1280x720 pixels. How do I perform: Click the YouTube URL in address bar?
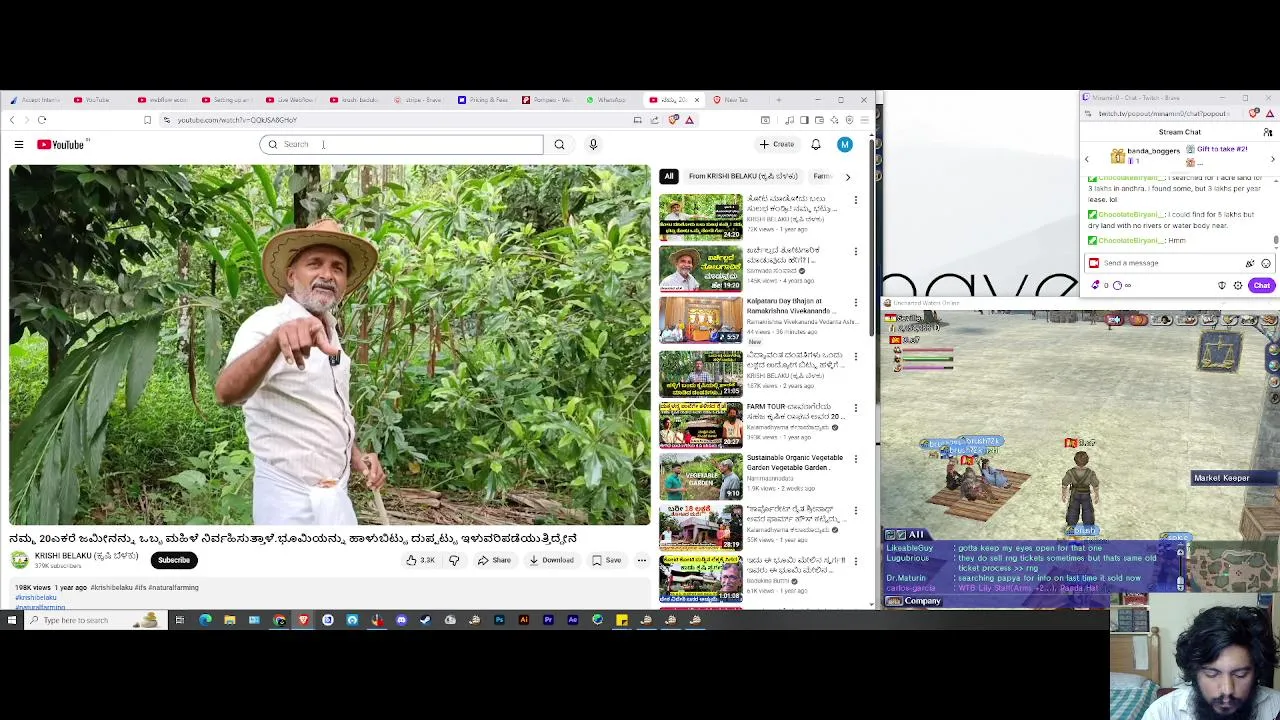(238, 120)
